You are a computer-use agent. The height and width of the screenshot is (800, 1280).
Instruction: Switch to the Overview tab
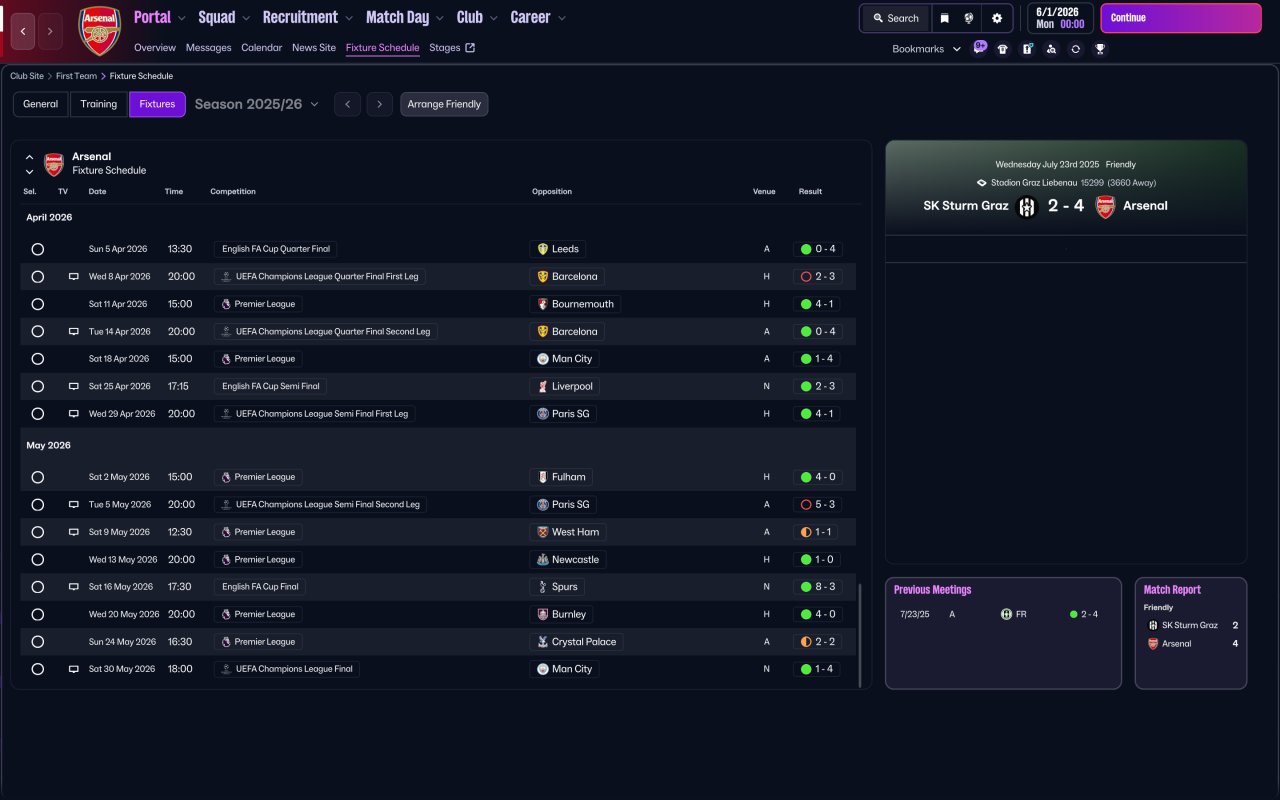pyautogui.click(x=155, y=48)
